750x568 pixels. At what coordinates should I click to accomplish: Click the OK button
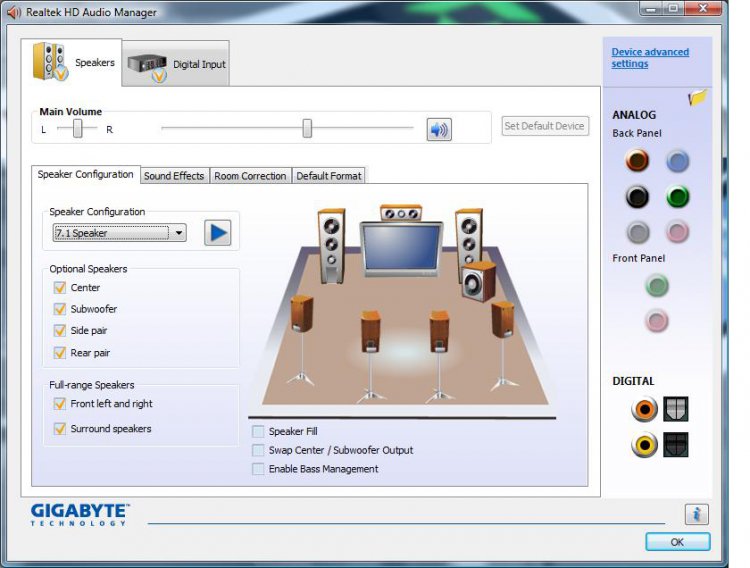(677, 542)
